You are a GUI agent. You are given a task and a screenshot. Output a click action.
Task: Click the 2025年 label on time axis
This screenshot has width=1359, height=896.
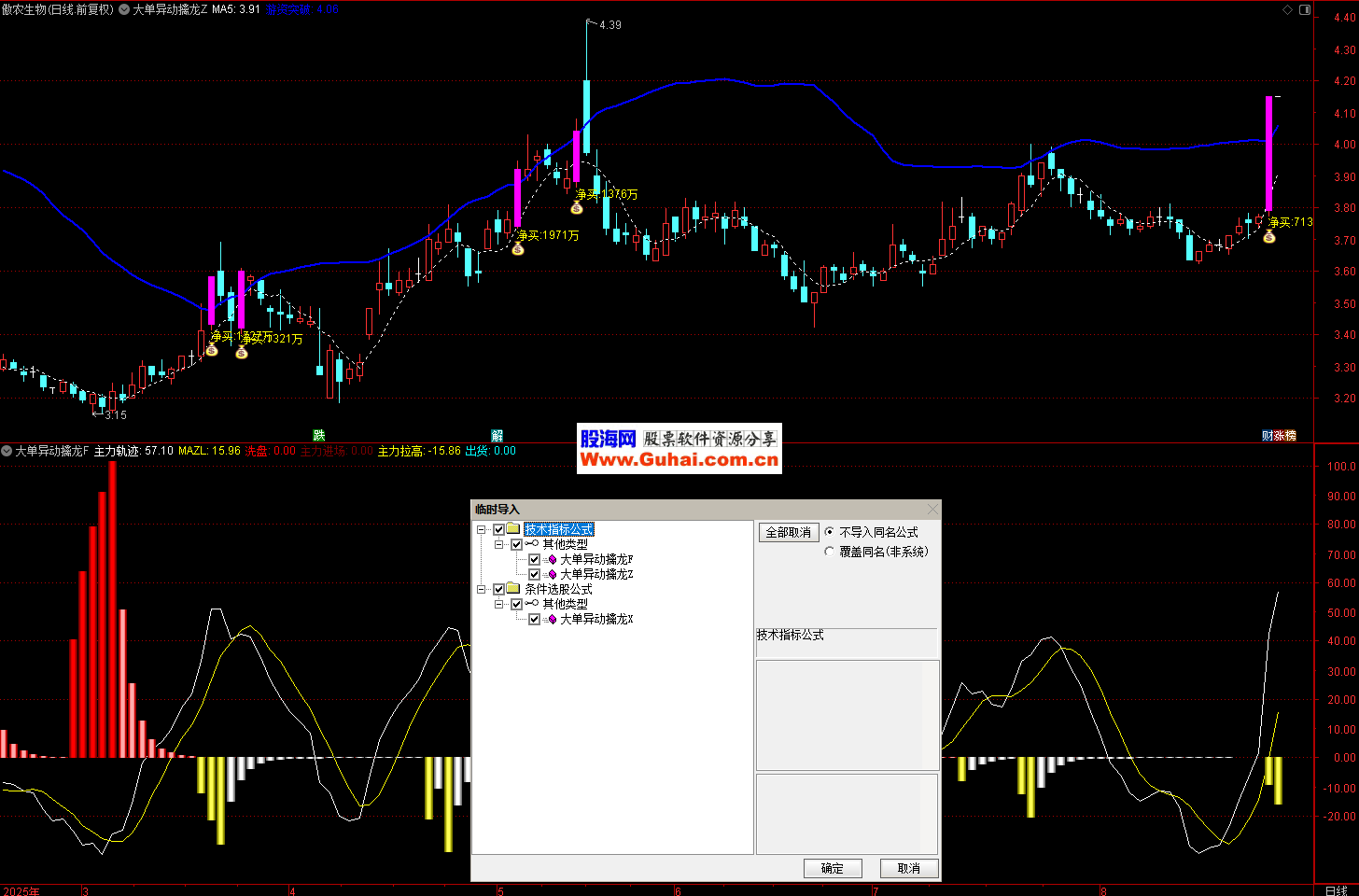(21, 890)
